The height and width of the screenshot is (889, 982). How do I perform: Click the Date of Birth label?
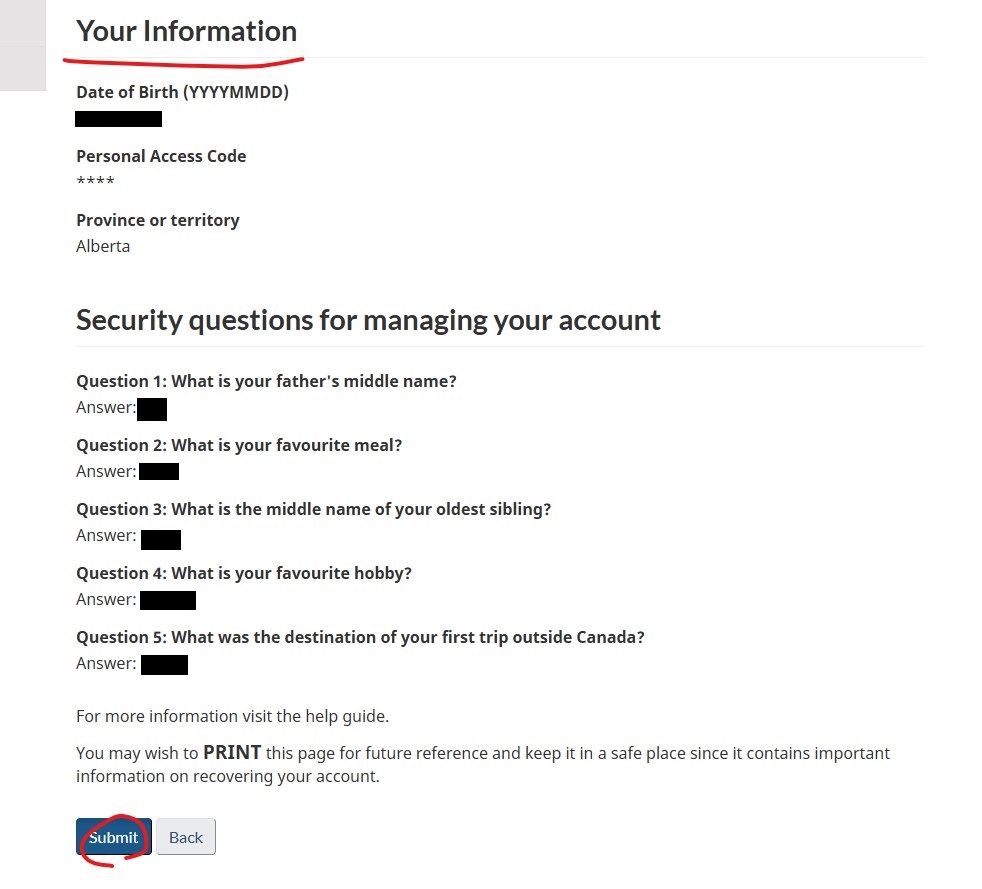(x=182, y=92)
